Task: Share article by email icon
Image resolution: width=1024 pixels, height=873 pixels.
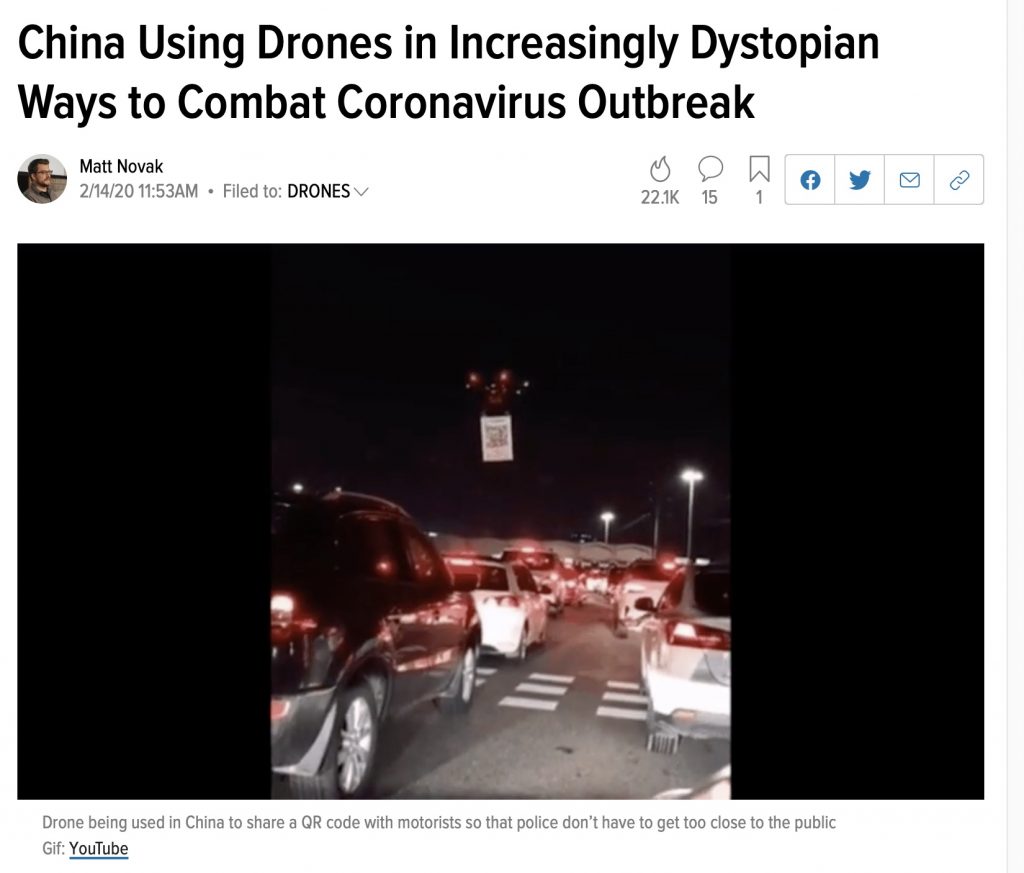Action: (x=909, y=180)
